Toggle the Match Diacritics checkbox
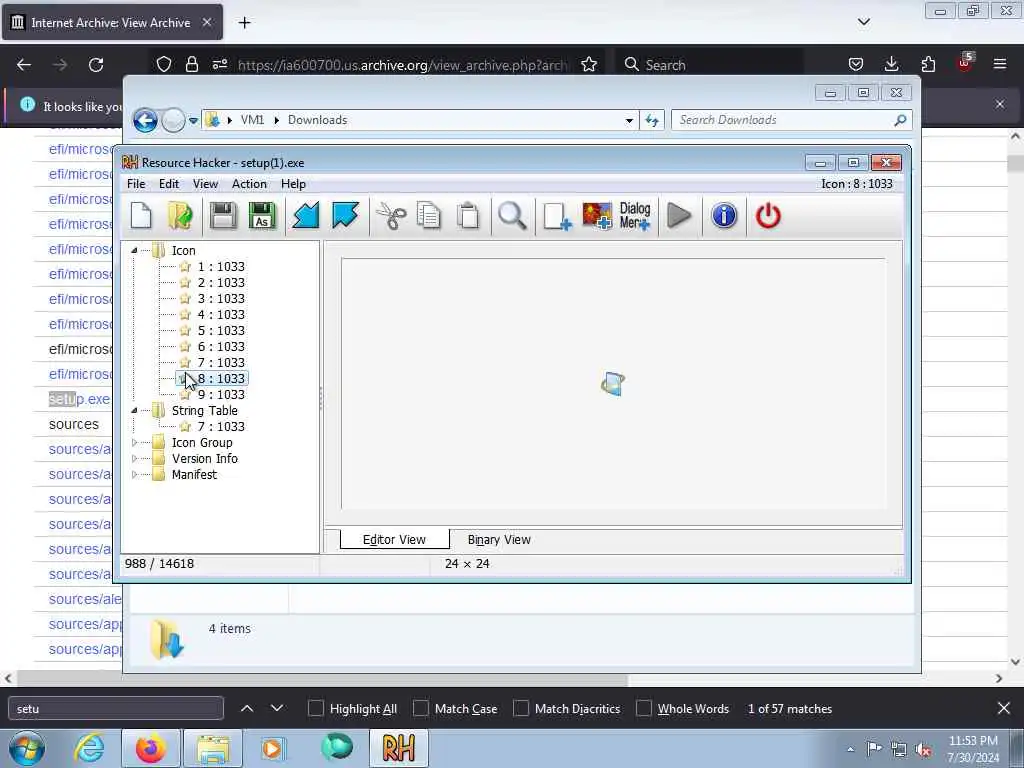 point(520,709)
